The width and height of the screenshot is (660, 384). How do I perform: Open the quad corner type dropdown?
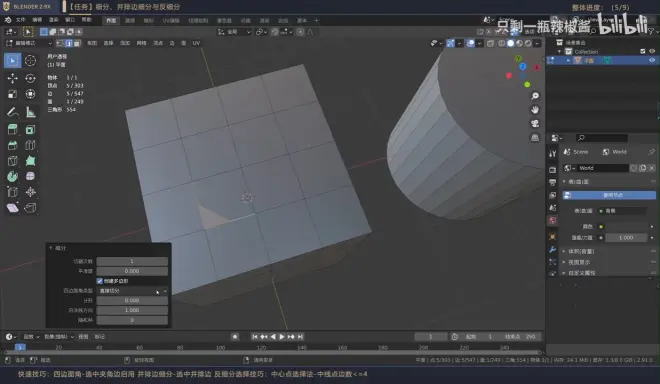132,291
